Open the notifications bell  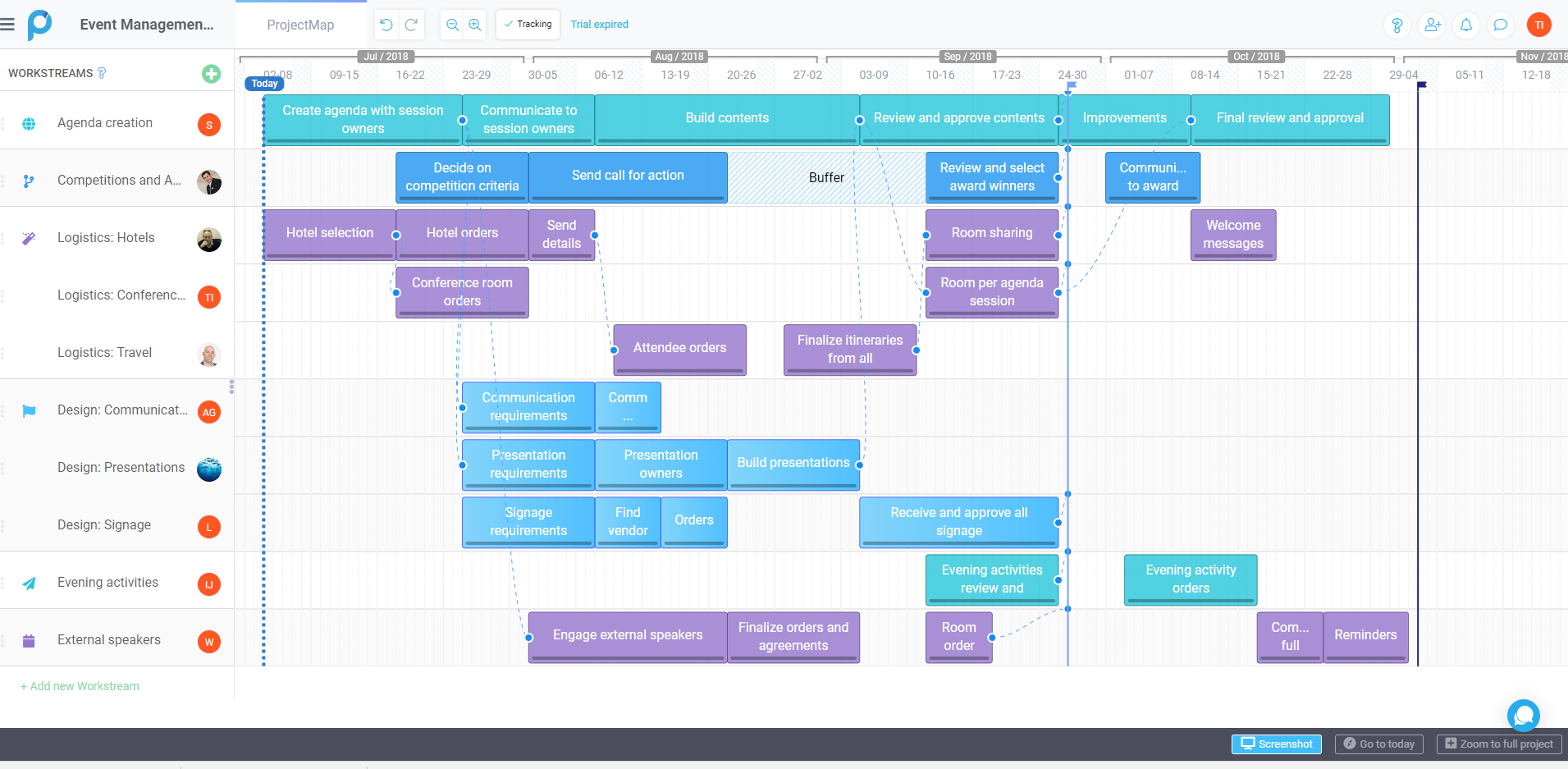tap(1466, 25)
